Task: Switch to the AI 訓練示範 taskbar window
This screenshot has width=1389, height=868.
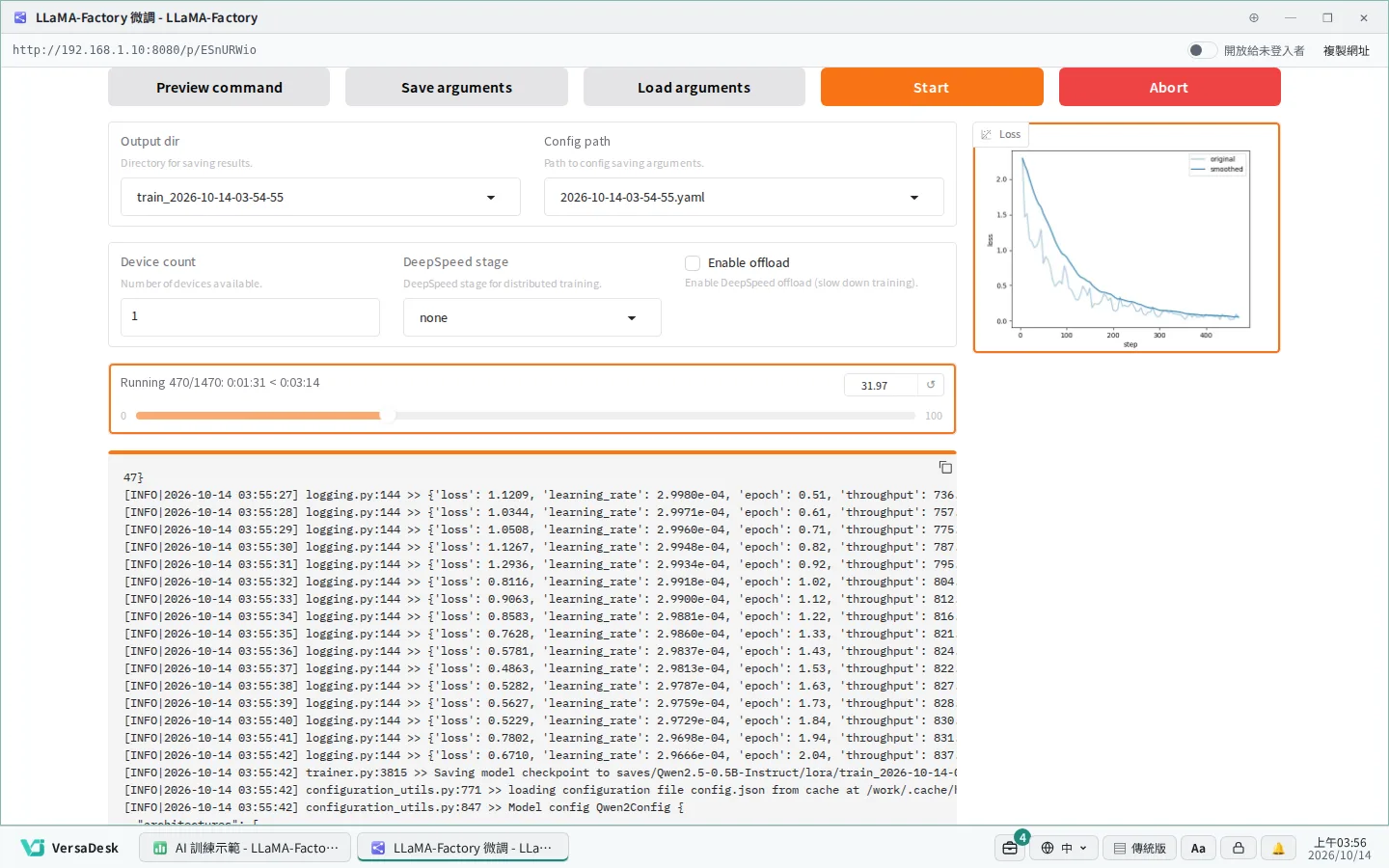Action: pyautogui.click(x=247, y=848)
